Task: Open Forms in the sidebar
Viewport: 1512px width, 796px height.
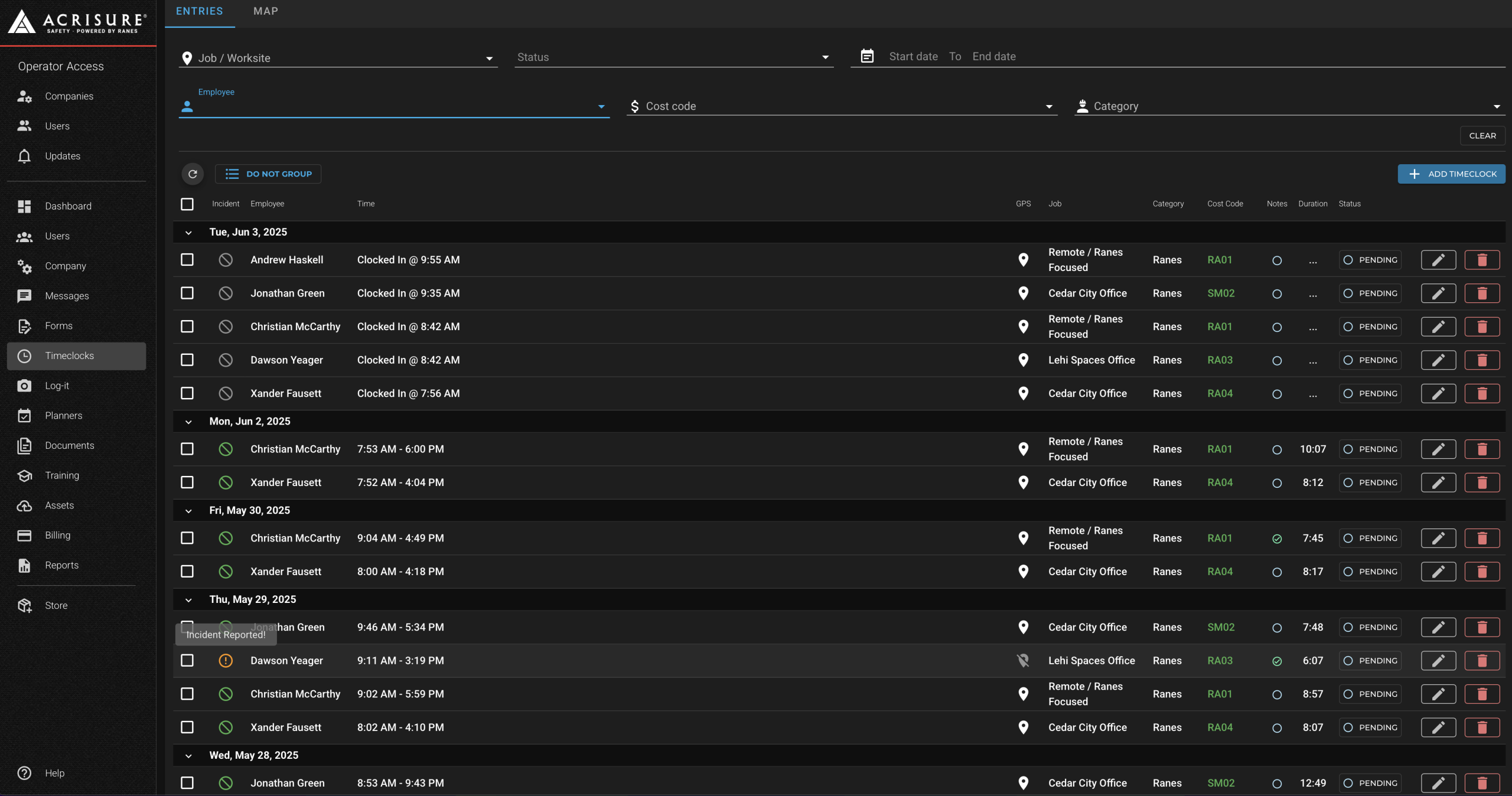Action: tap(77, 326)
